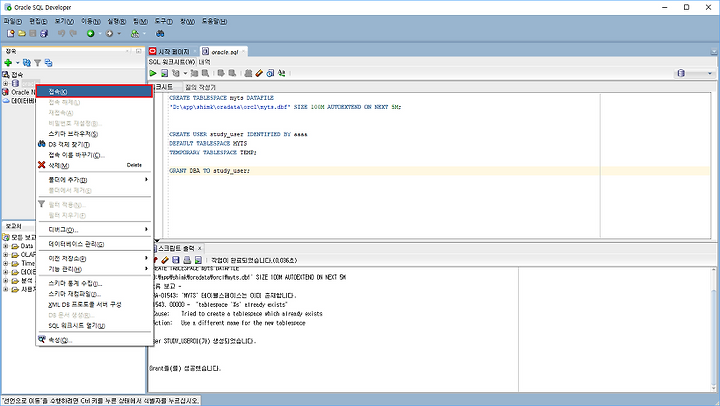This screenshot has width=720, height=406.
Task: Click the Run Script icon in worksheet toolbar
Action: click(164, 73)
